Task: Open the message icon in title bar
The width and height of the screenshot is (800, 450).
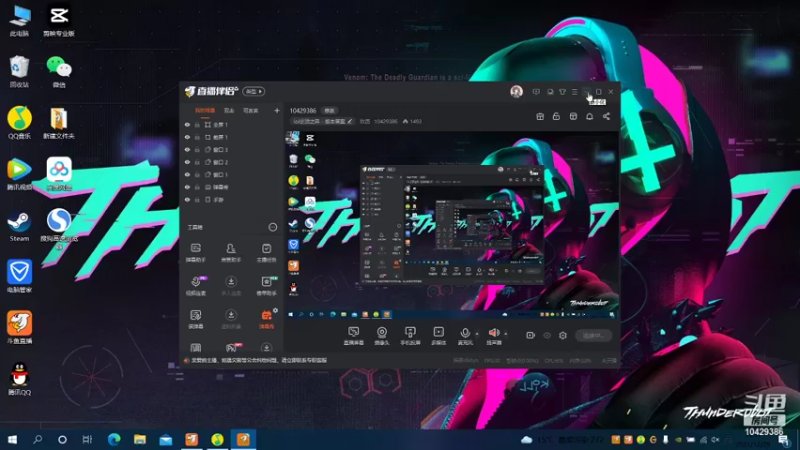Action: tap(536, 92)
